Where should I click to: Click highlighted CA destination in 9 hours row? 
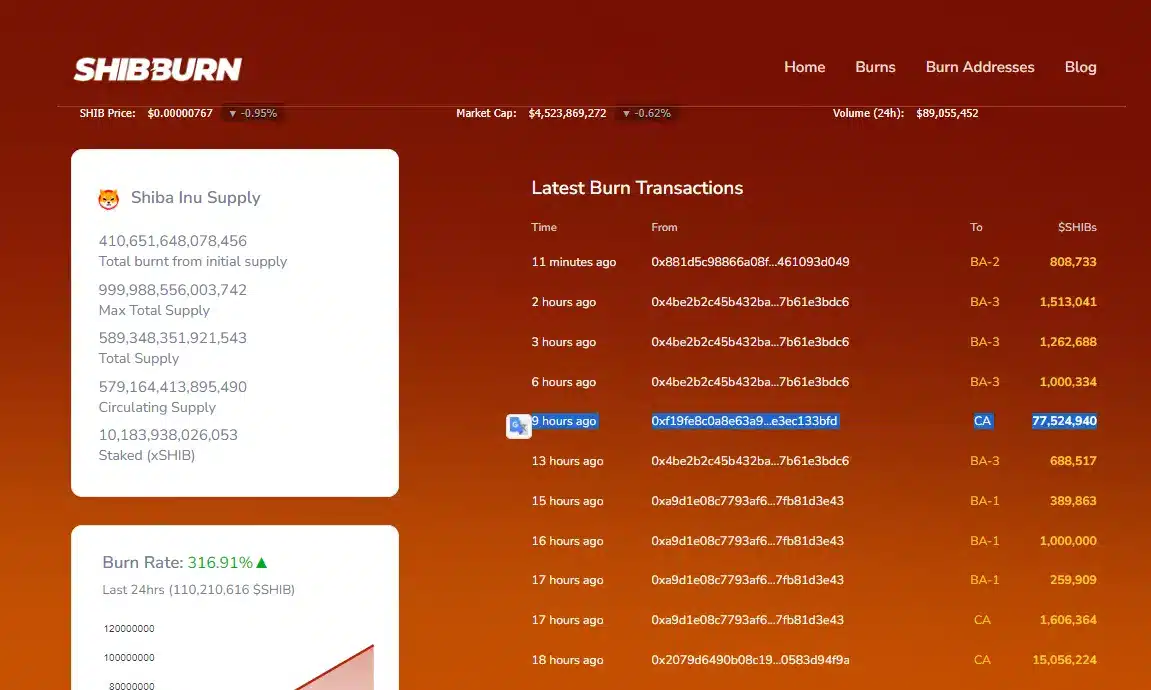pos(983,421)
